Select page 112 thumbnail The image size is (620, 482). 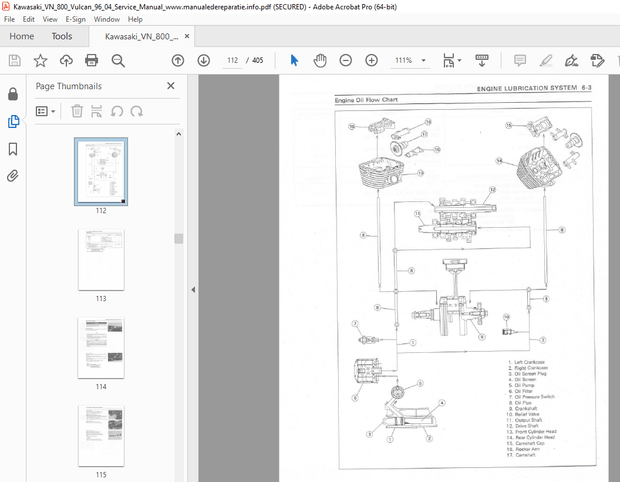point(101,171)
